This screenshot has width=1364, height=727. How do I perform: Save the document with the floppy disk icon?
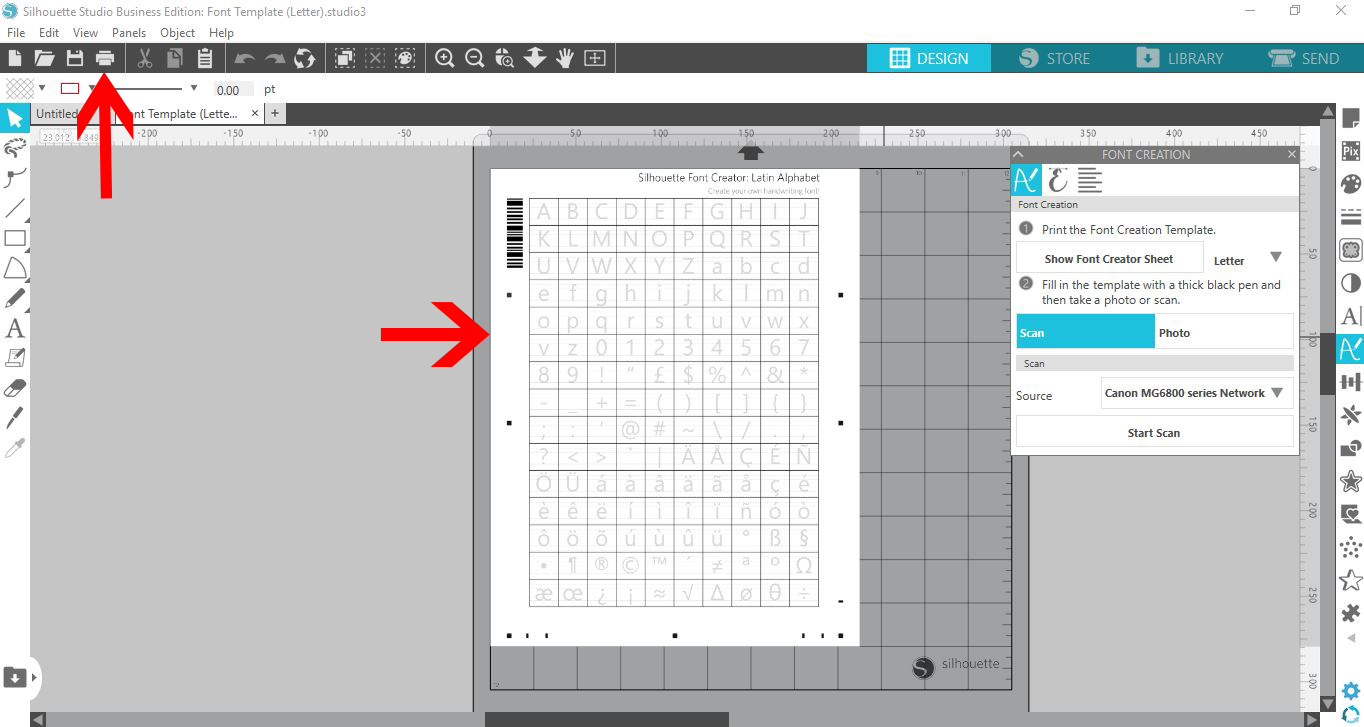(x=74, y=58)
